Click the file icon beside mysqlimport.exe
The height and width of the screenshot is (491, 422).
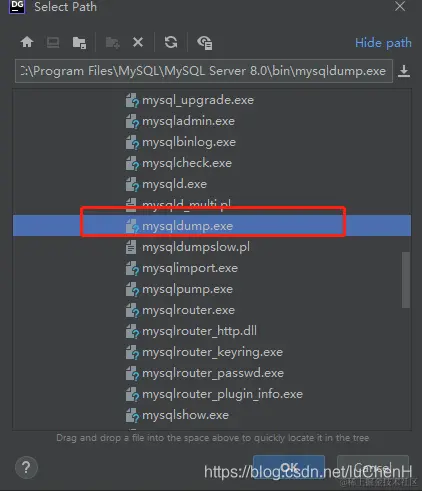pos(132,268)
